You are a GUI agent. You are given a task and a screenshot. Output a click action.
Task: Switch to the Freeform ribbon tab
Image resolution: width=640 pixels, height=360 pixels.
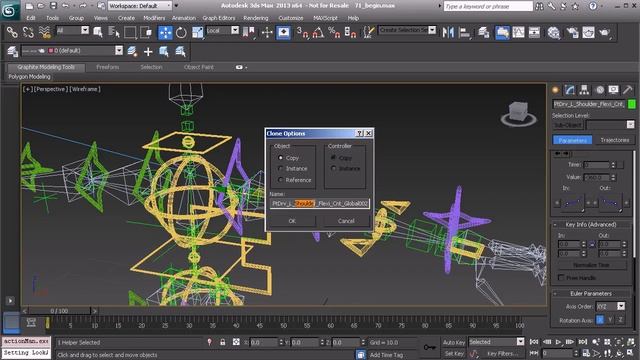tap(108, 67)
